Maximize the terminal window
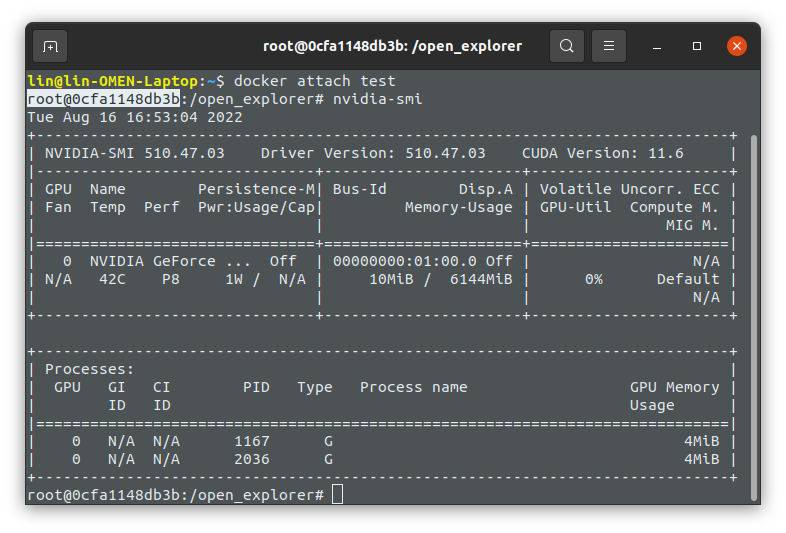 click(697, 46)
